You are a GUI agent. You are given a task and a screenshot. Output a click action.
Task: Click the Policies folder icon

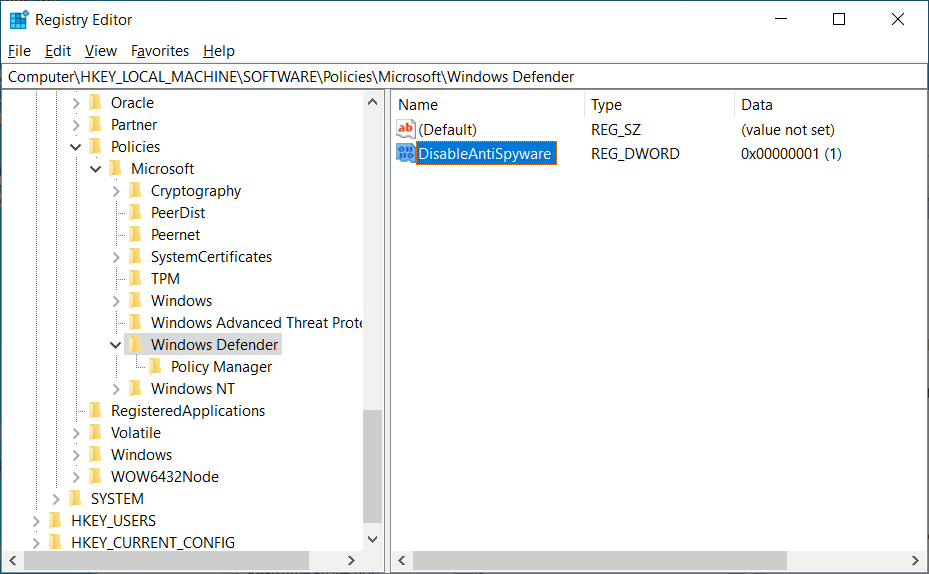pos(95,146)
